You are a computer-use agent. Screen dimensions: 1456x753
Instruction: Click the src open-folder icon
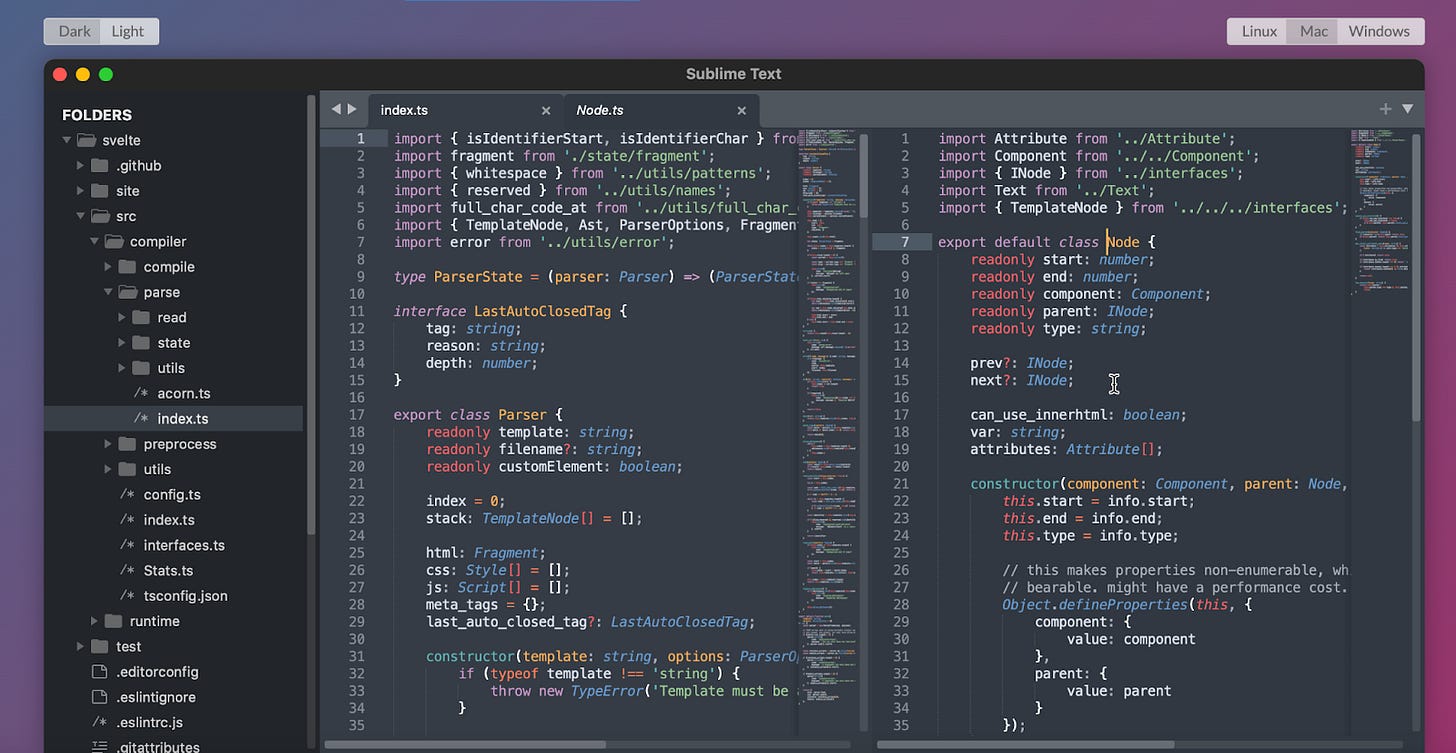click(x=100, y=216)
